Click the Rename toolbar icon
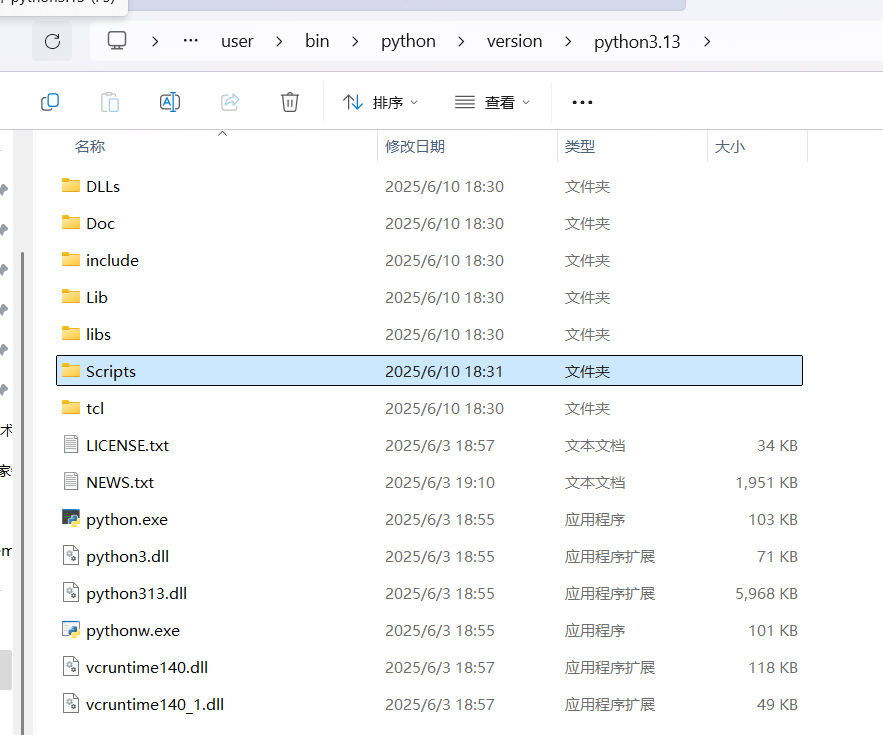 point(170,102)
